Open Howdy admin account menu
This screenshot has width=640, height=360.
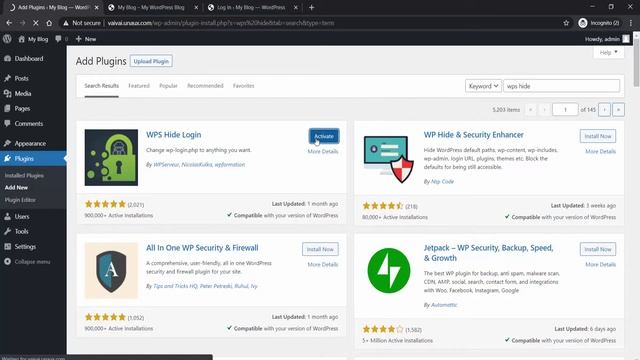pyautogui.click(x=607, y=39)
